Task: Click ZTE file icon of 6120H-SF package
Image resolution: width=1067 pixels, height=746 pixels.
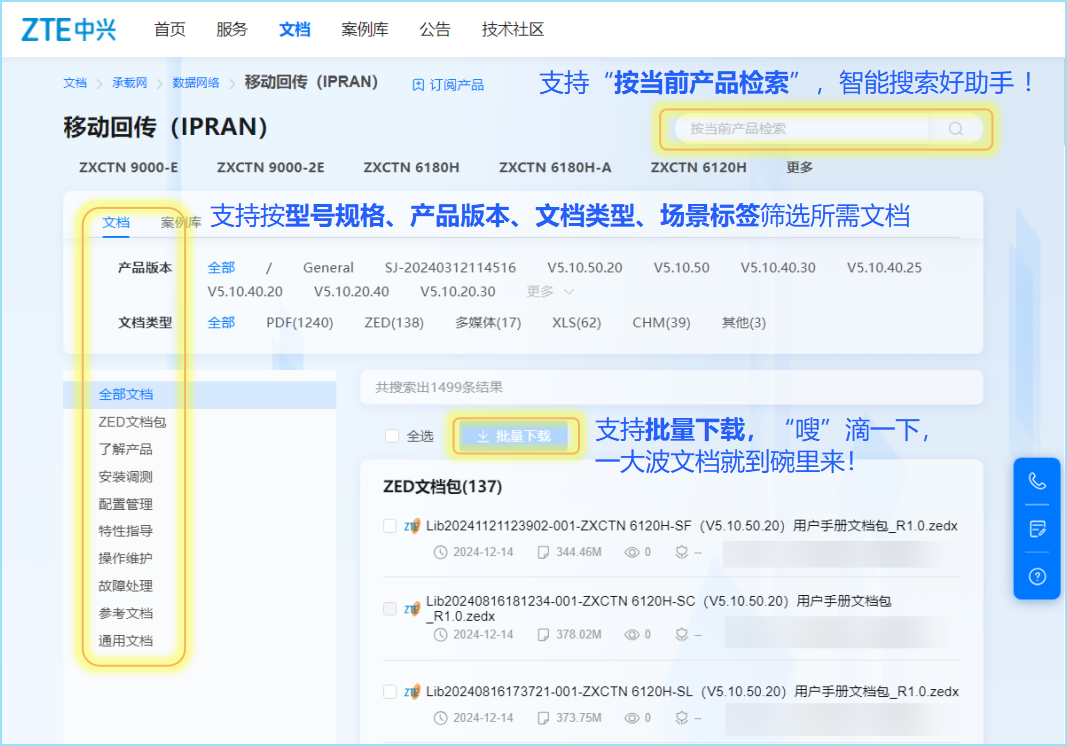Action: click(x=412, y=526)
